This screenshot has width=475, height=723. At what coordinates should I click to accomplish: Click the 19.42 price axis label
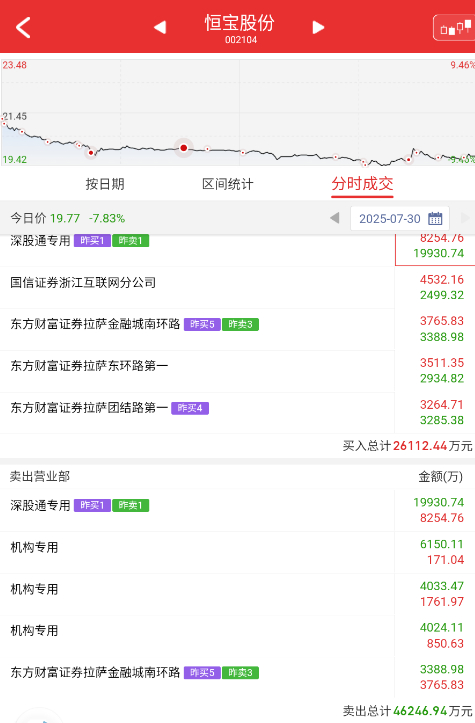click(14, 160)
